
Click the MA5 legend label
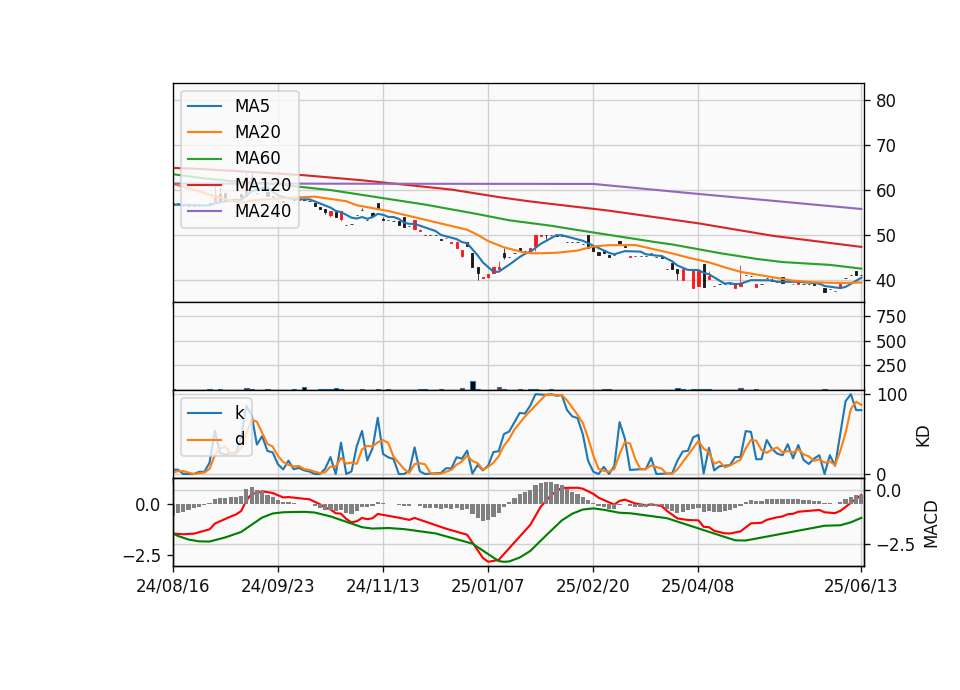[252, 106]
